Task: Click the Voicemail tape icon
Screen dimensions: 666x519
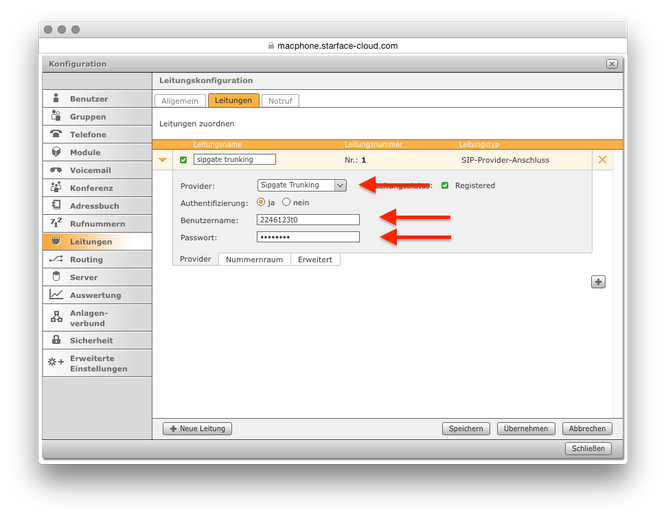Action: pos(56,170)
